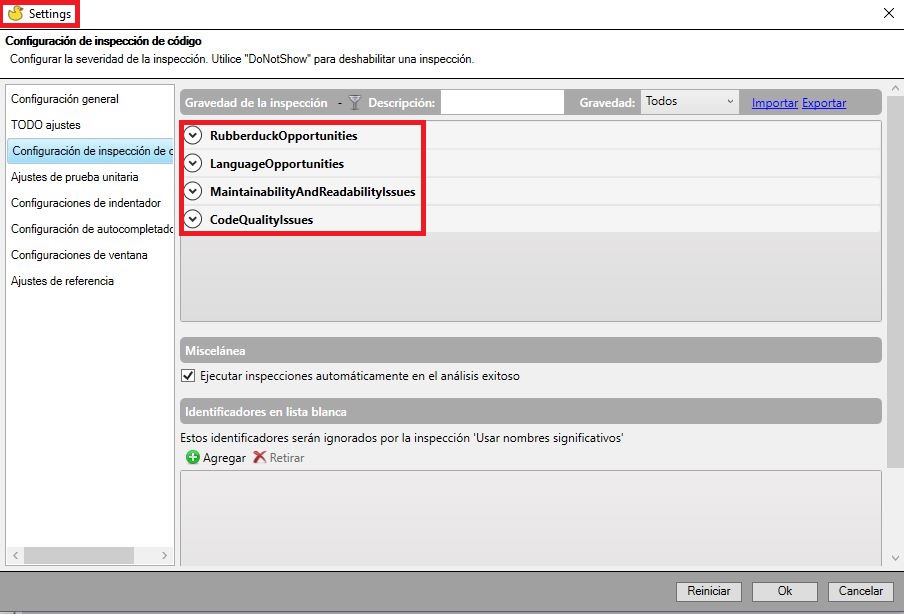Click the MaintainabilityAndReadabilityIssues label text
The image size is (904, 614).
point(312,191)
